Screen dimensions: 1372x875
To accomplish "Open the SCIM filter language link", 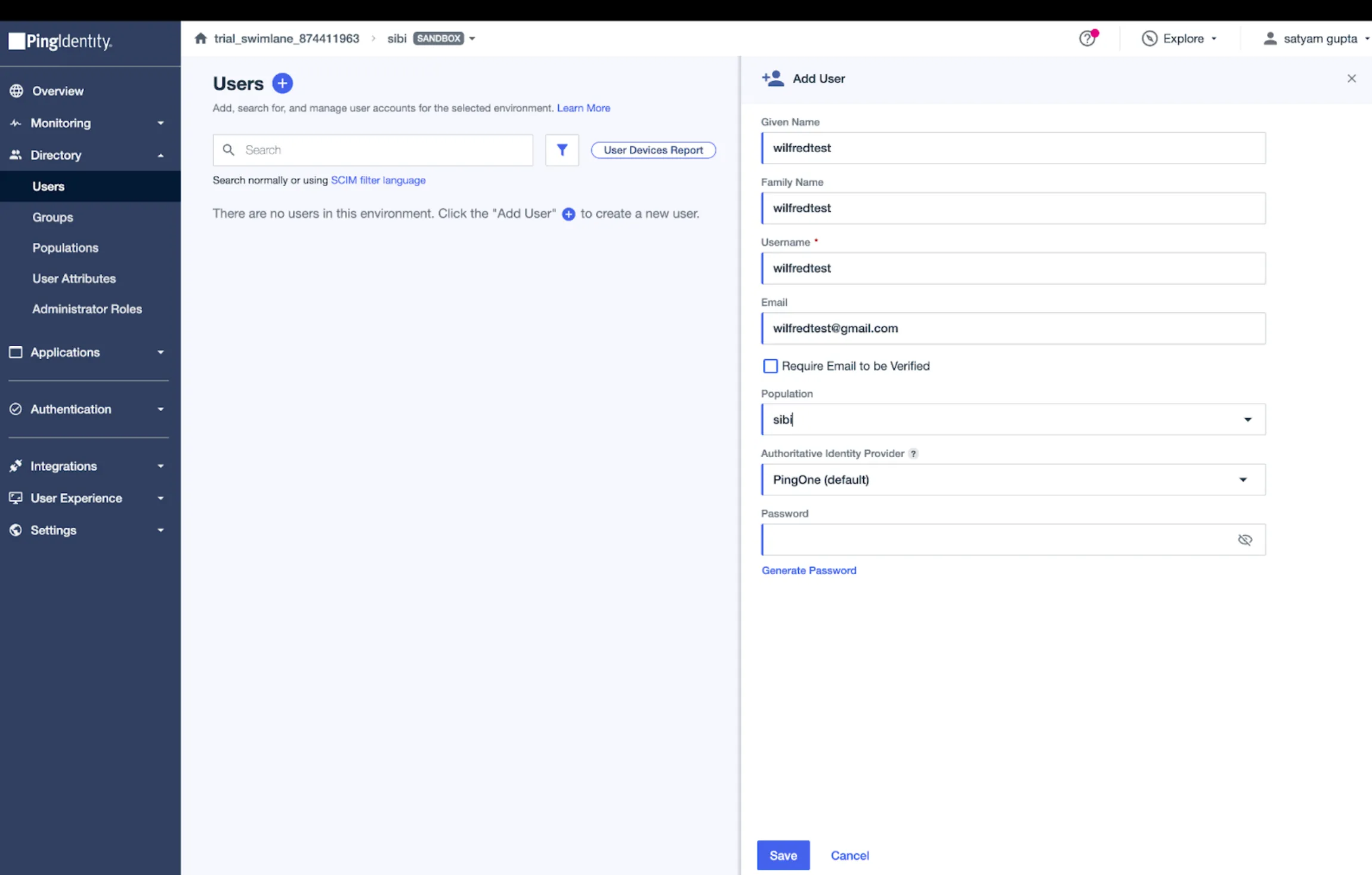I will (378, 180).
